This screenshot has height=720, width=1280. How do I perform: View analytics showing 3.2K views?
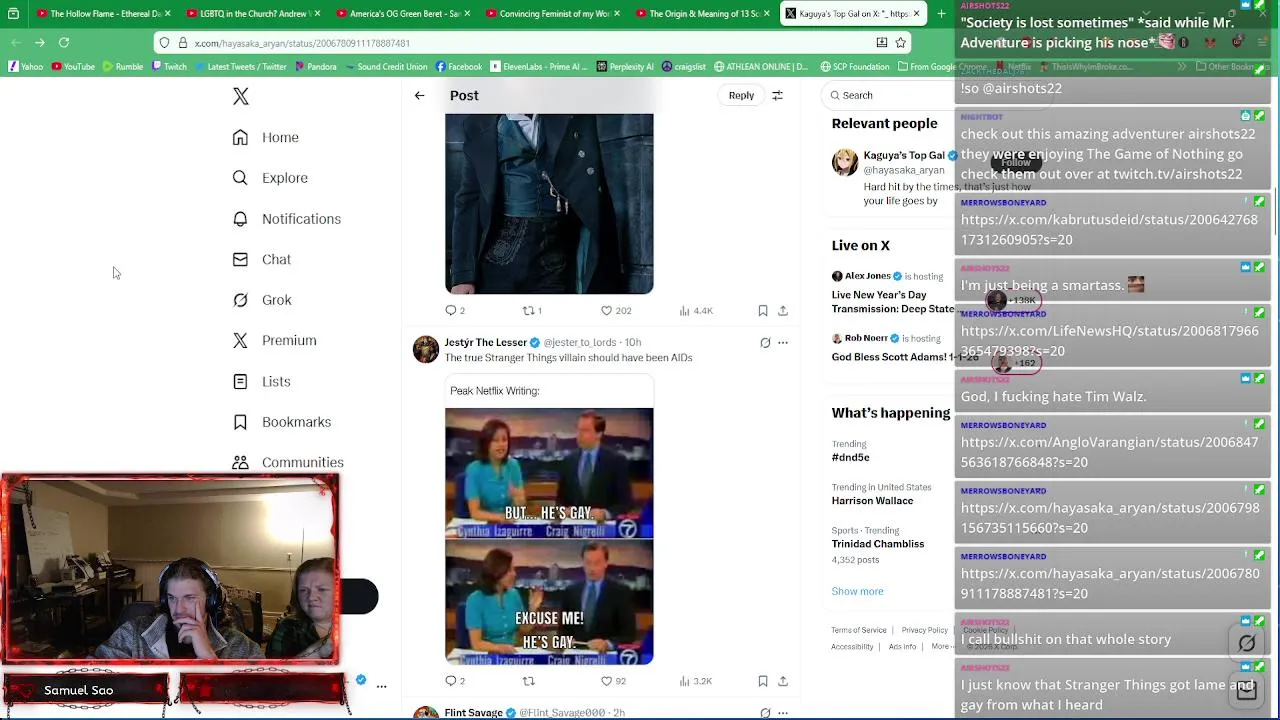click(696, 681)
